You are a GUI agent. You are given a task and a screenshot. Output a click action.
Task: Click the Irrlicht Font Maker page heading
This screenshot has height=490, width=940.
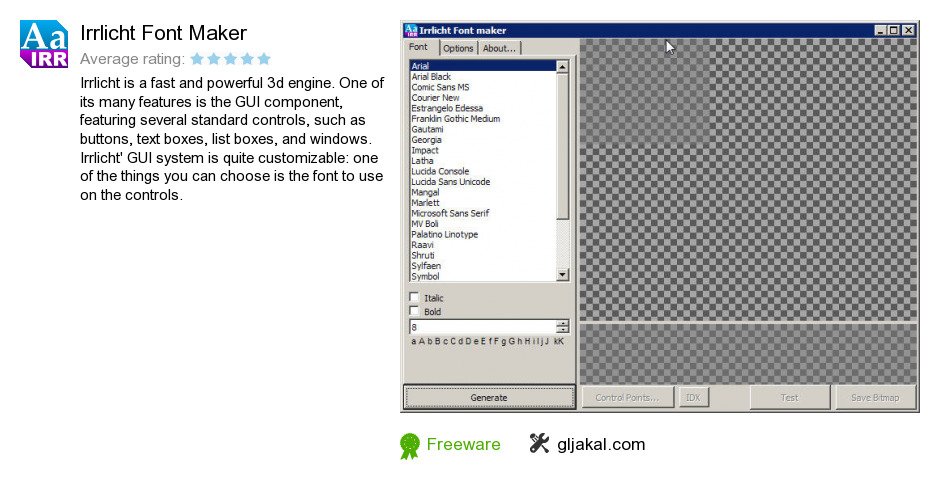click(163, 33)
